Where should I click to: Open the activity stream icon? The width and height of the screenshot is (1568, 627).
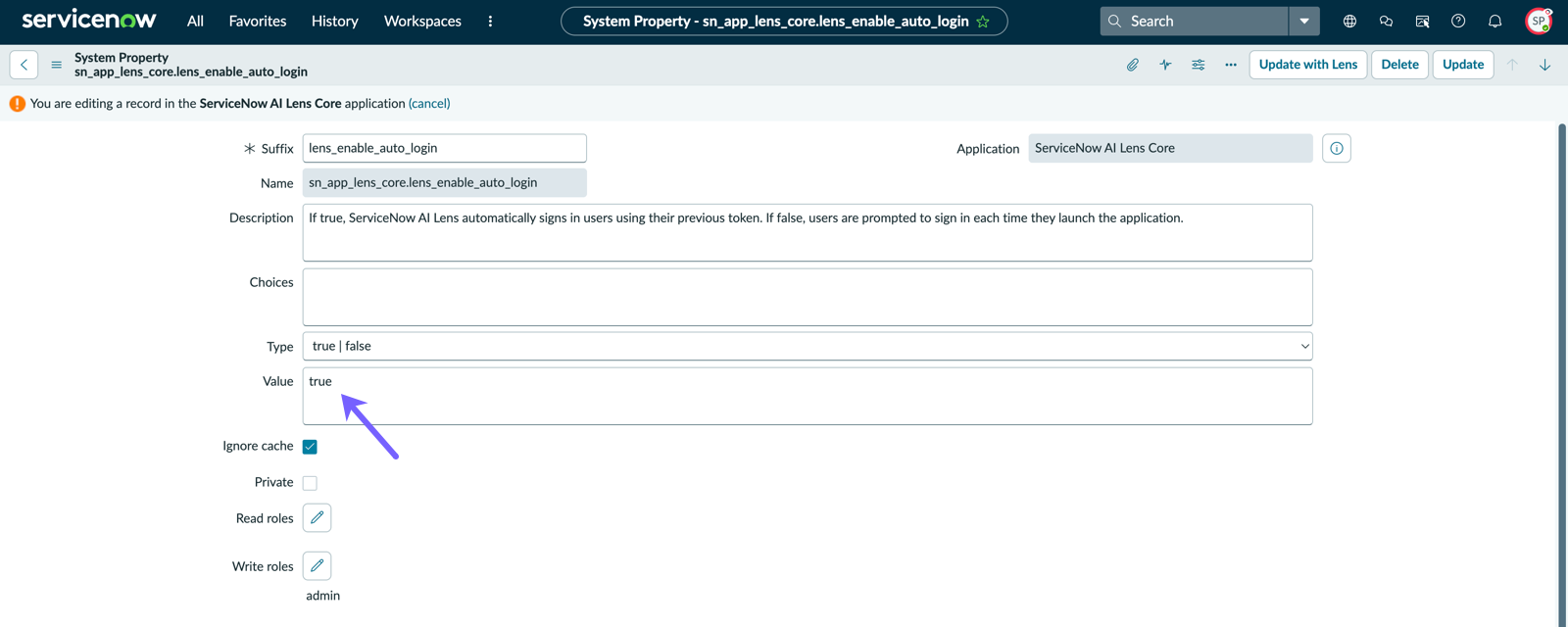pos(1165,65)
